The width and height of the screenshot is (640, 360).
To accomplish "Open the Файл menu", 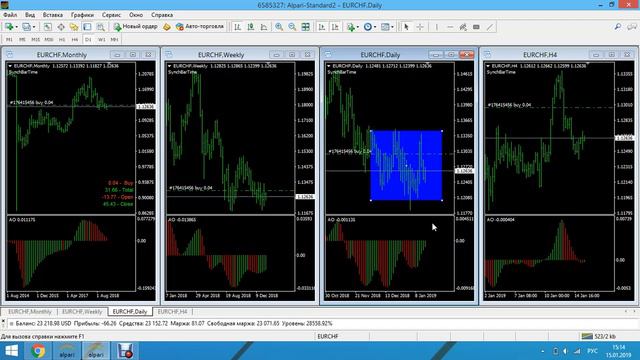I will point(10,15).
